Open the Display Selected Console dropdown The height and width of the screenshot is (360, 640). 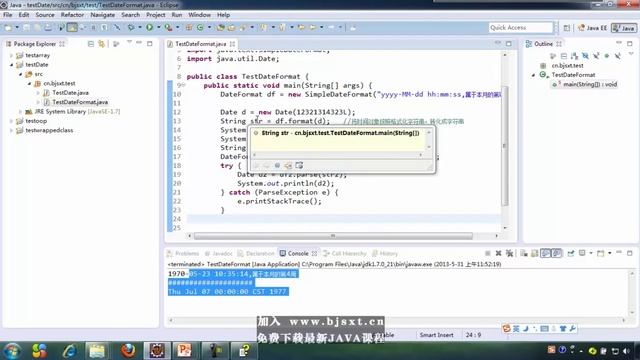(x=591, y=253)
